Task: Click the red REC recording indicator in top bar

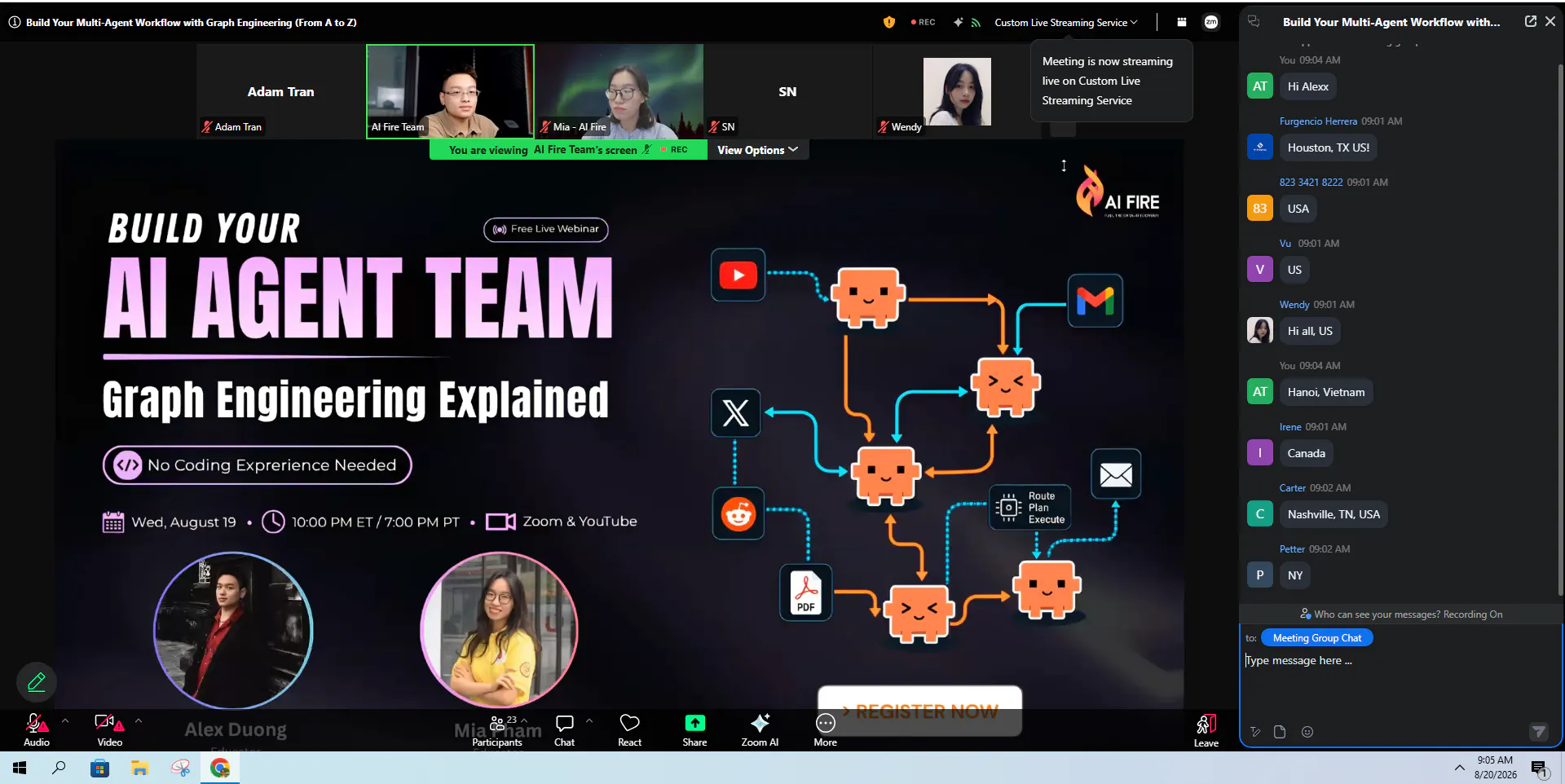Action: click(x=924, y=22)
